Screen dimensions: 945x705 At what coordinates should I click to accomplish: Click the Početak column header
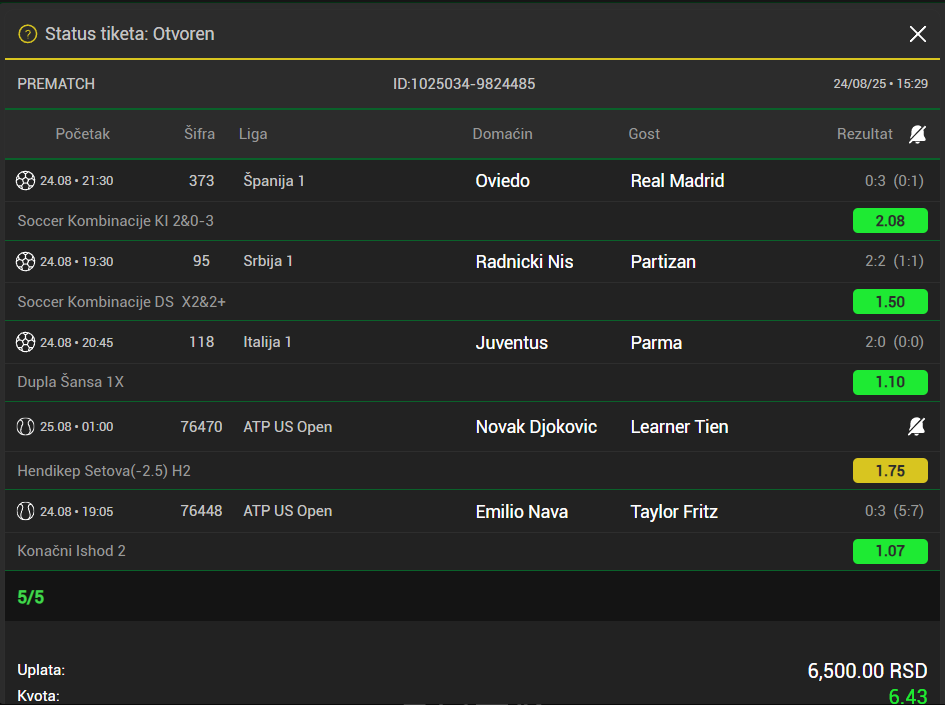click(x=83, y=134)
